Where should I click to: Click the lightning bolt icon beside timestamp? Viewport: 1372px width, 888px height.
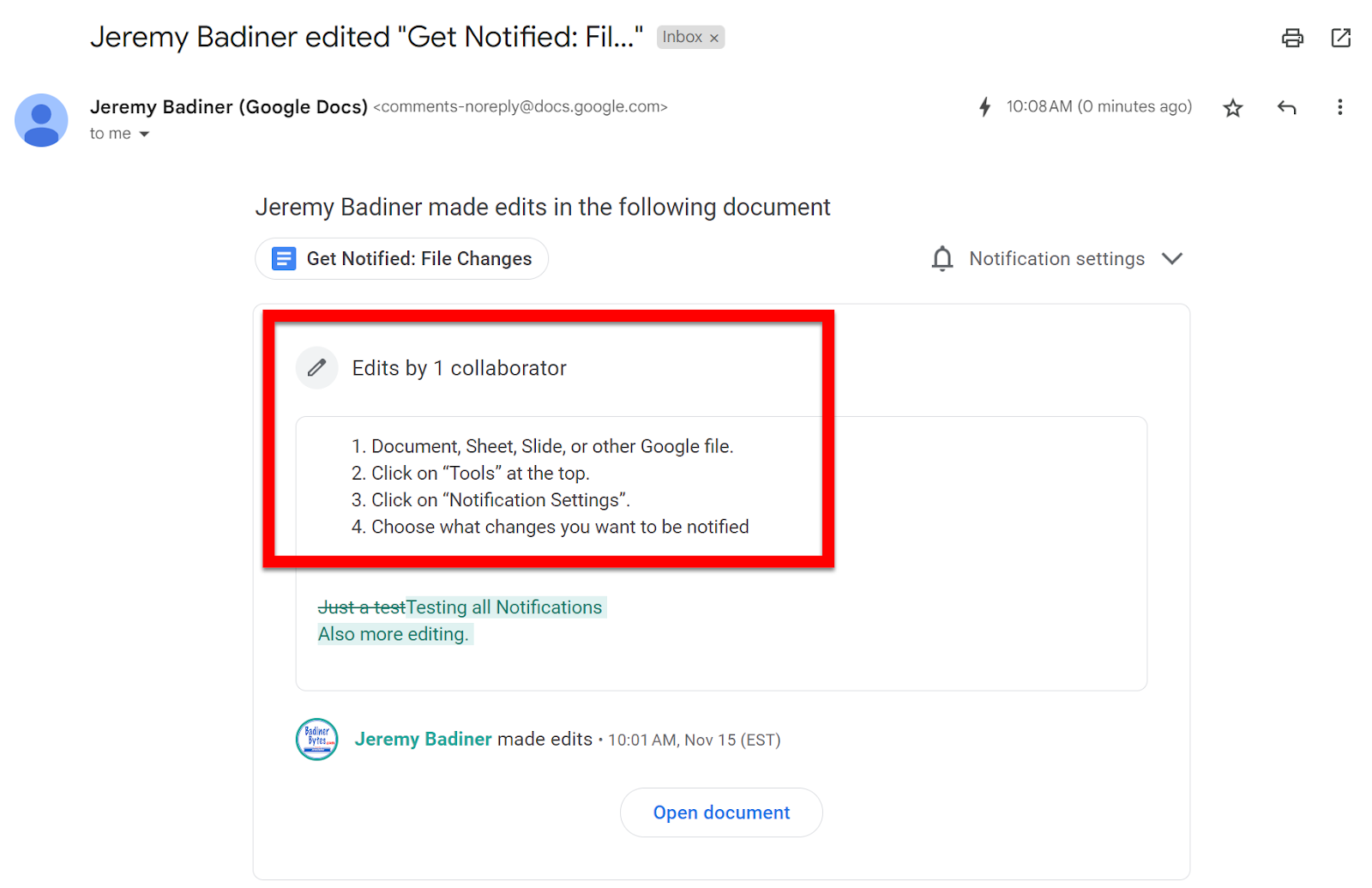984,107
